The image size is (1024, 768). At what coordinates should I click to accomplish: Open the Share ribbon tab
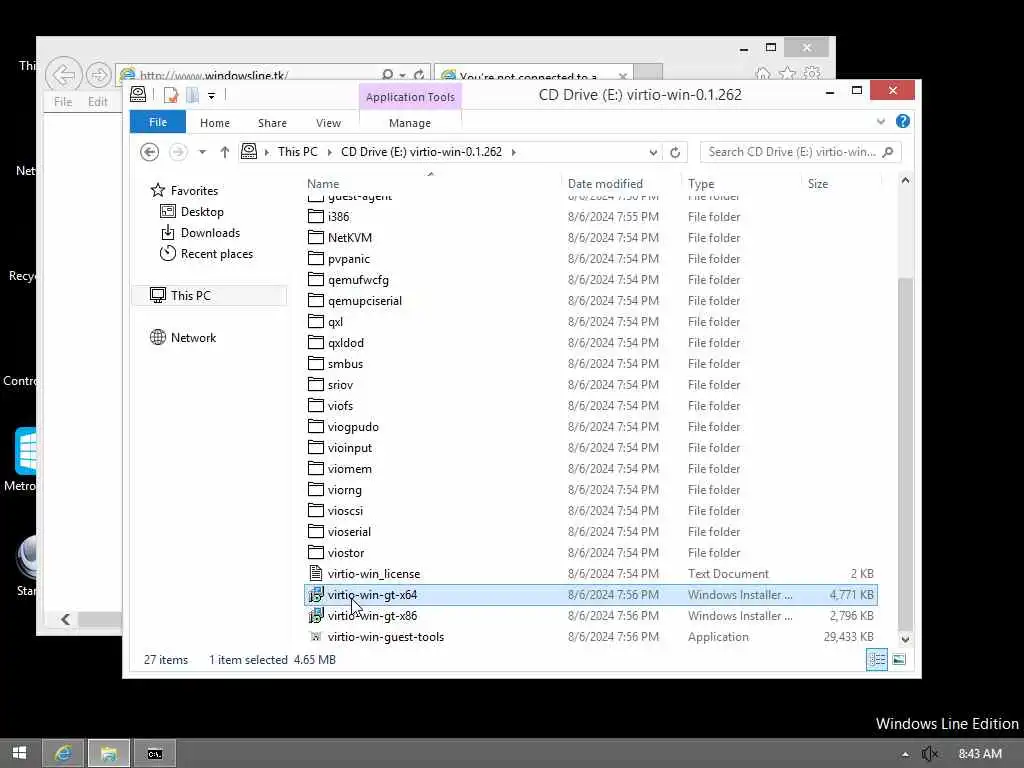tap(272, 123)
